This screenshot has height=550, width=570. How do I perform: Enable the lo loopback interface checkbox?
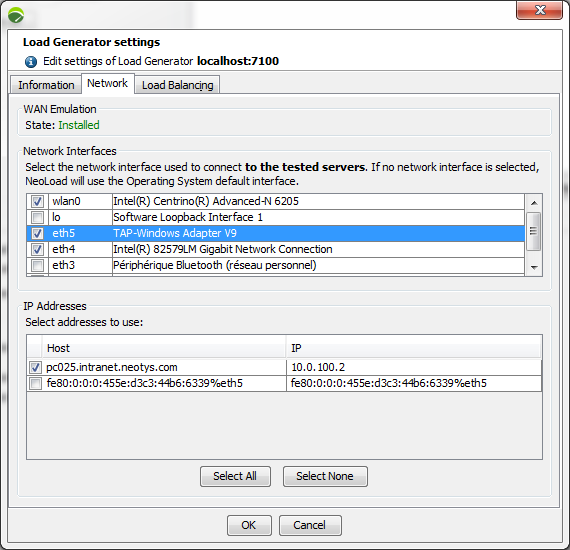37,217
